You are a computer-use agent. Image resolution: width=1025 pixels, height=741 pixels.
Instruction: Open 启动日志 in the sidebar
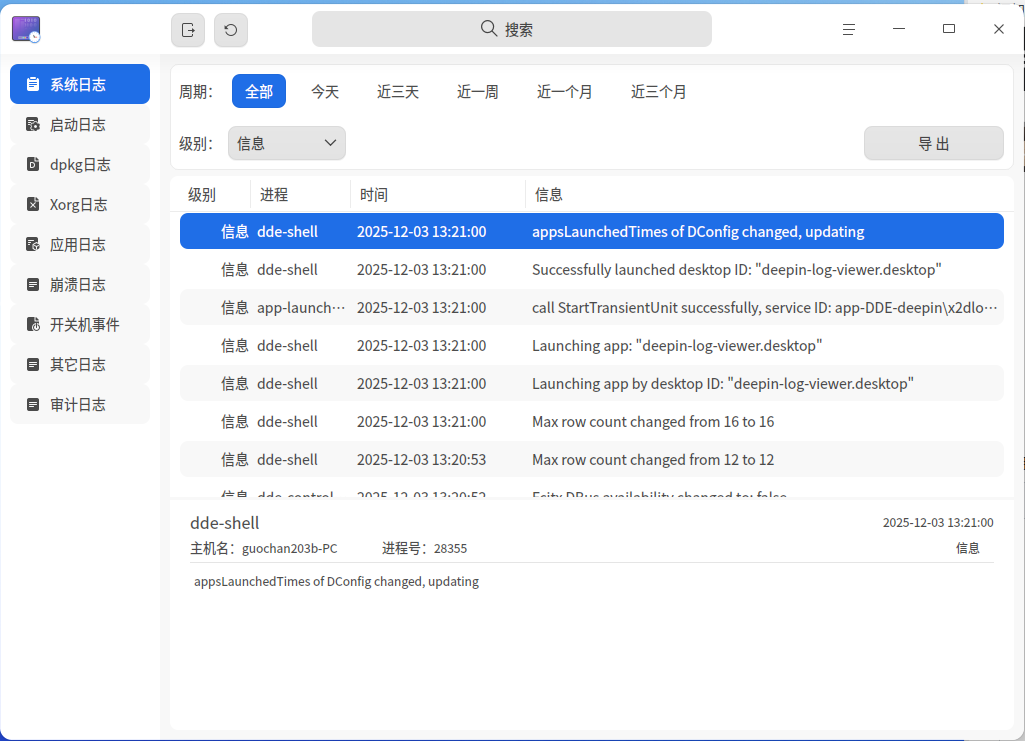click(80, 124)
